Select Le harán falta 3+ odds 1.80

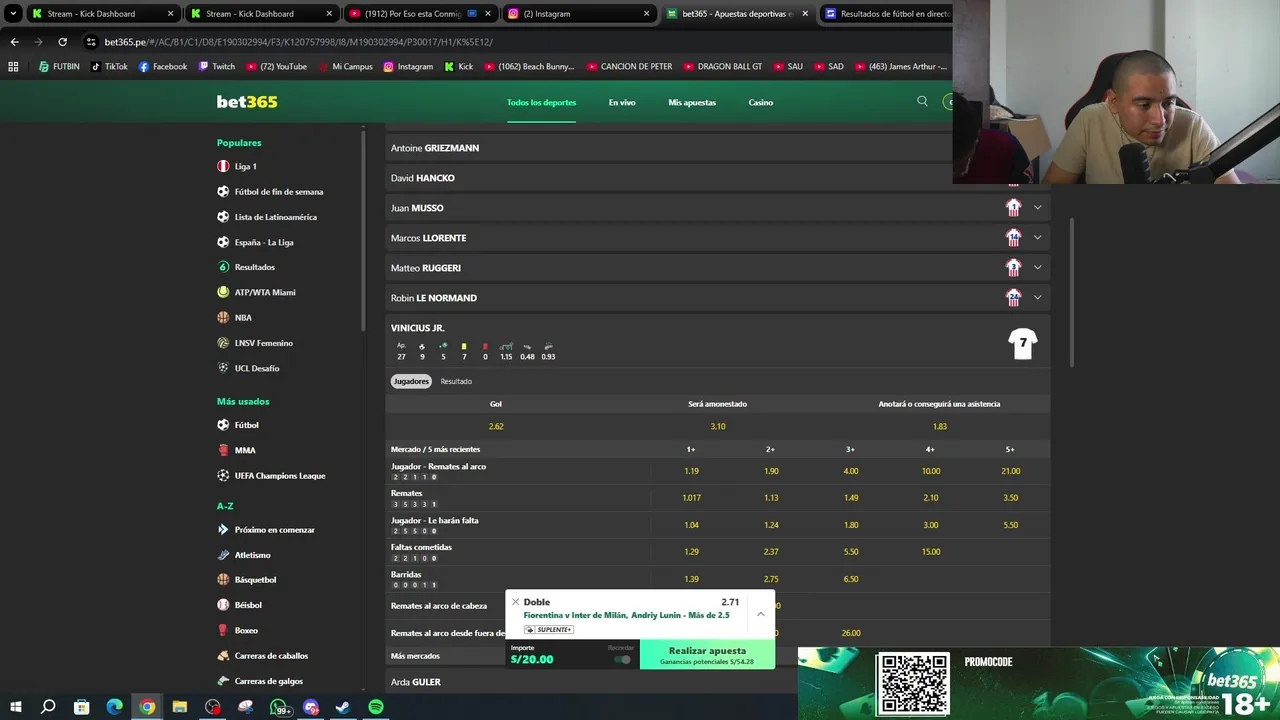click(x=851, y=525)
